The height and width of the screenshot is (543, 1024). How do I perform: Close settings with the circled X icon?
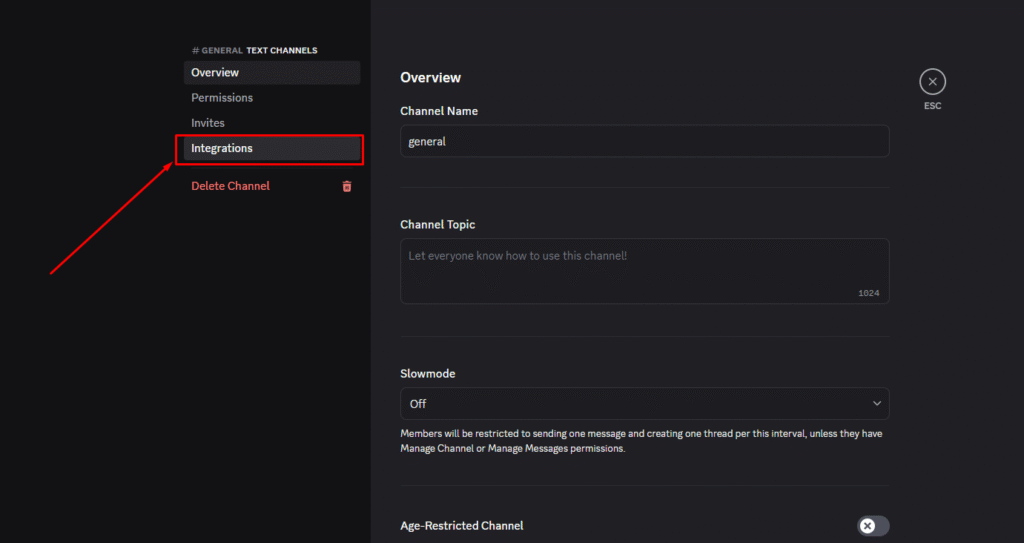(932, 82)
